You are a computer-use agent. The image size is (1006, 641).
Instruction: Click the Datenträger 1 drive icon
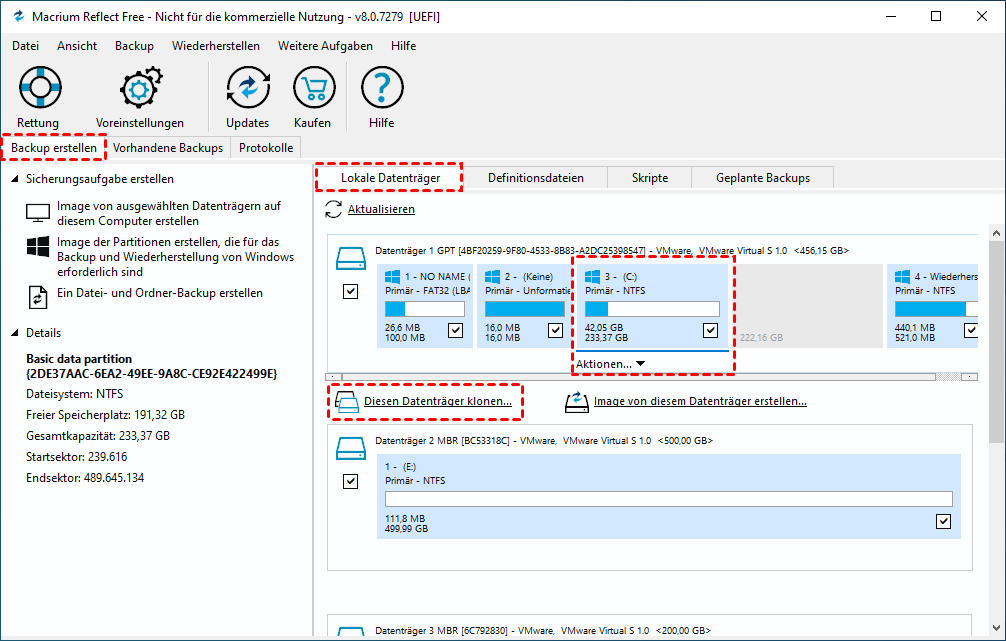[351, 259]
